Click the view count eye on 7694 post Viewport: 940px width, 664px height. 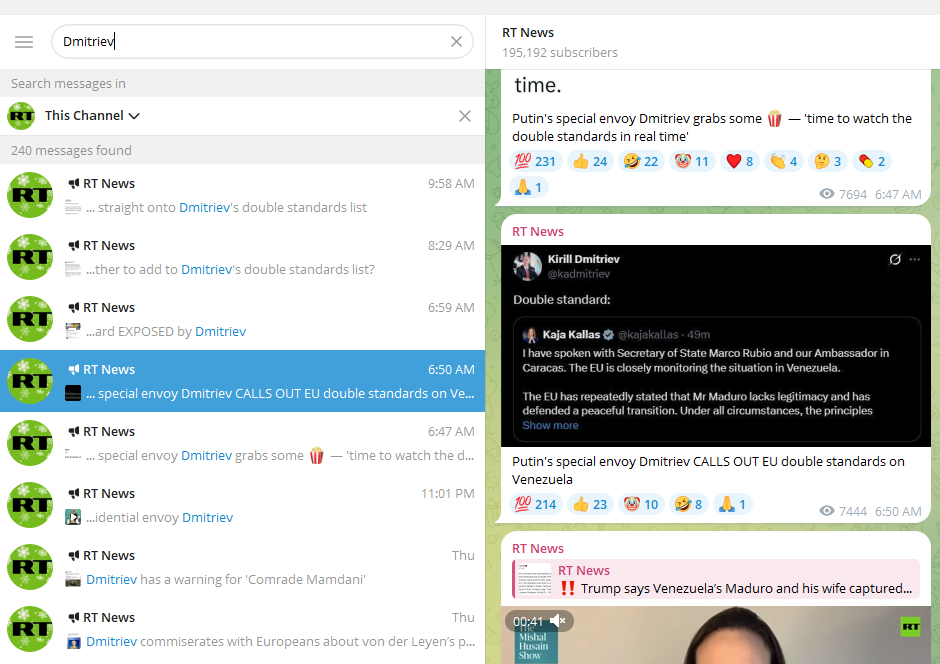(827, 194)
